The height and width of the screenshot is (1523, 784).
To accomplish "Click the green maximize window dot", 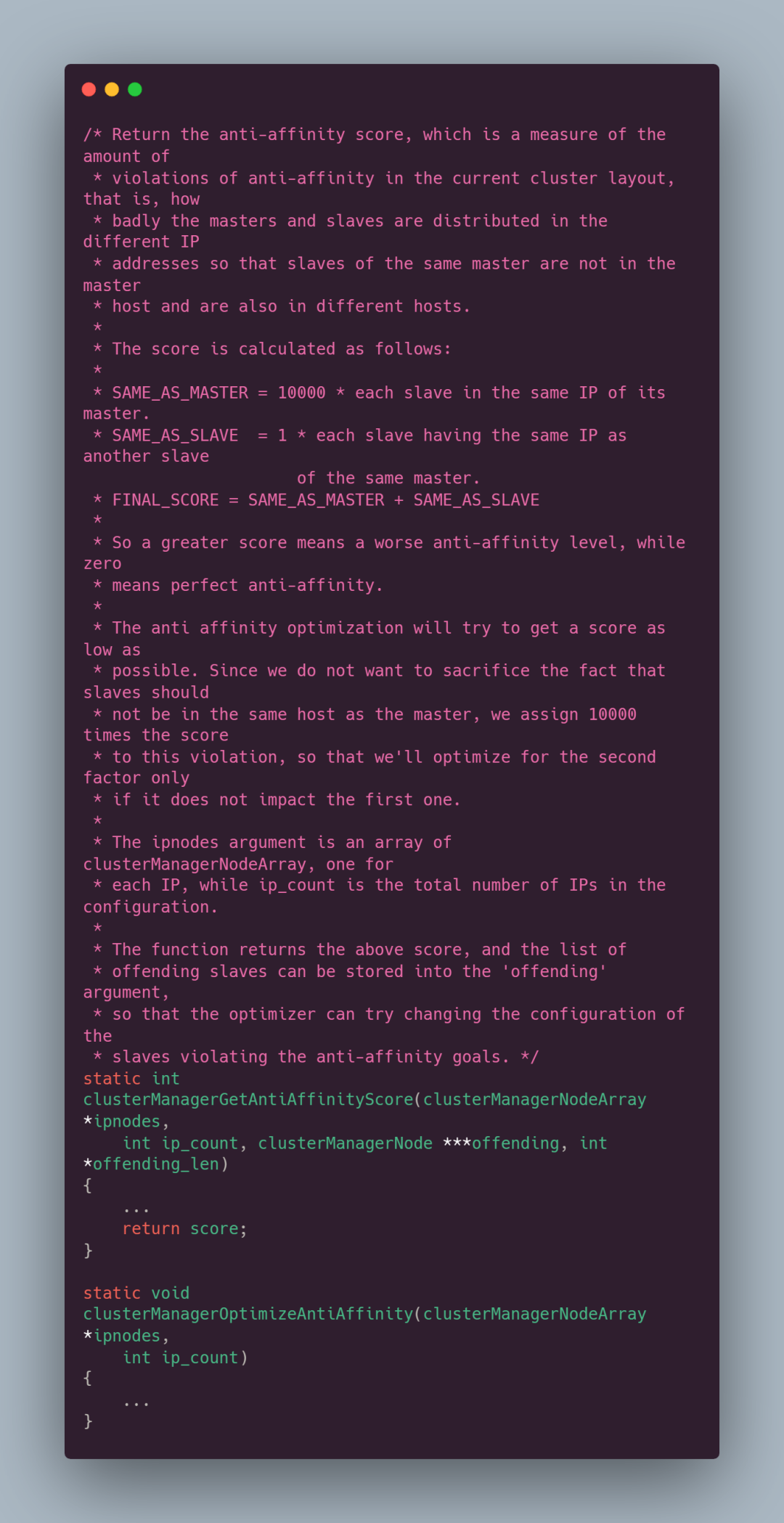I will 135,89.
